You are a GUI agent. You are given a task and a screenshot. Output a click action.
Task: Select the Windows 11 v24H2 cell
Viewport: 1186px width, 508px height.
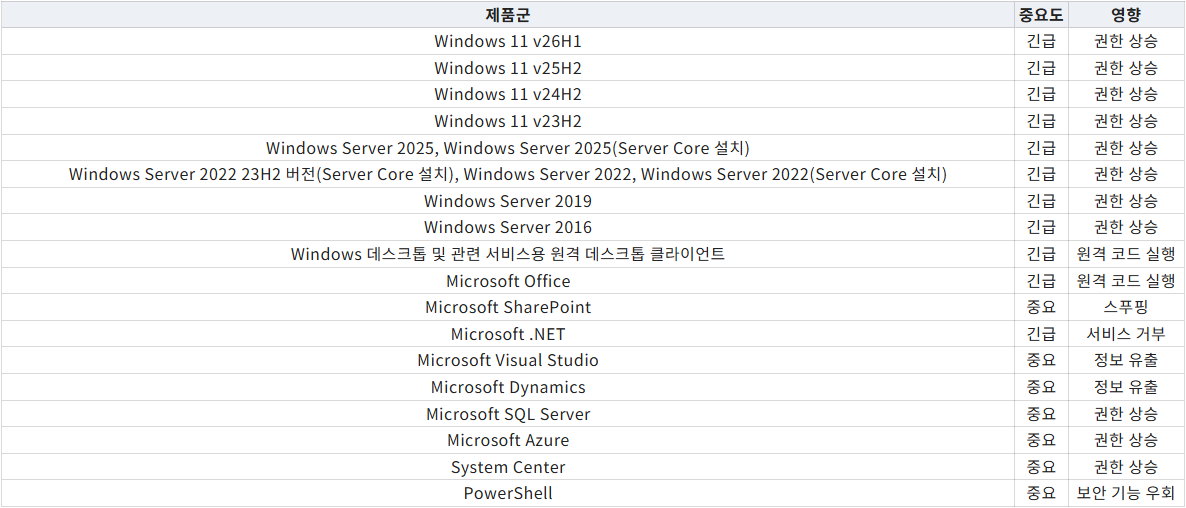tap(508, 94)
